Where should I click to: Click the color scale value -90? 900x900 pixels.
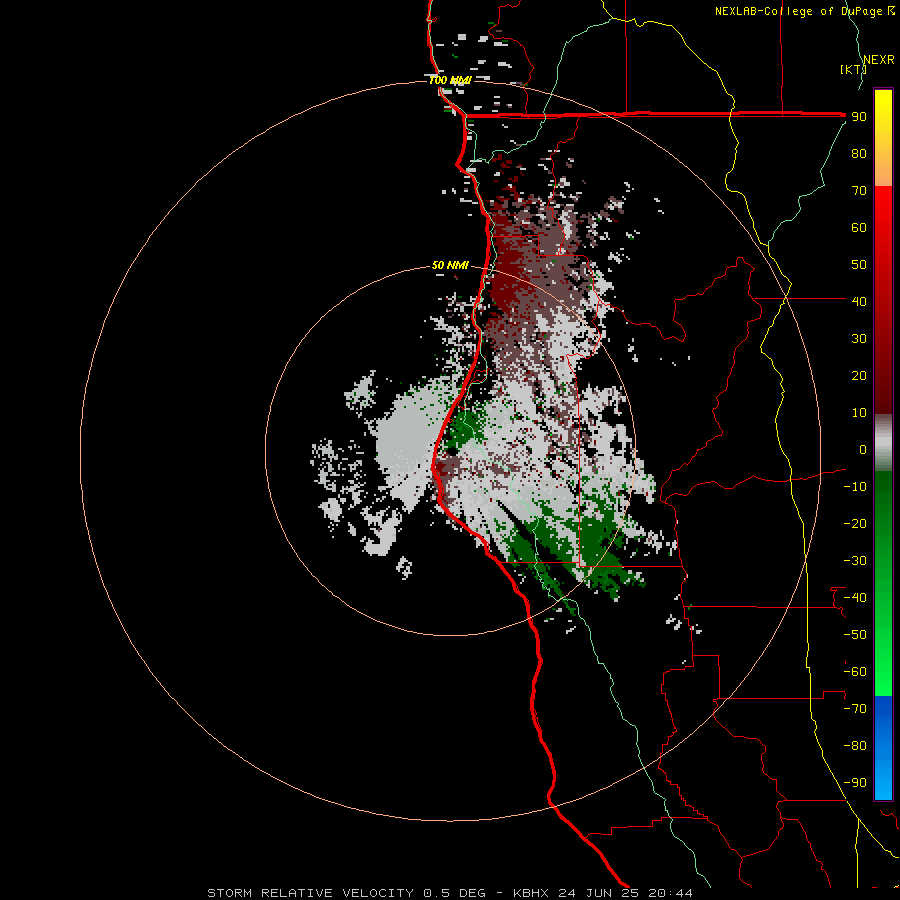click(x=855, y=783)
